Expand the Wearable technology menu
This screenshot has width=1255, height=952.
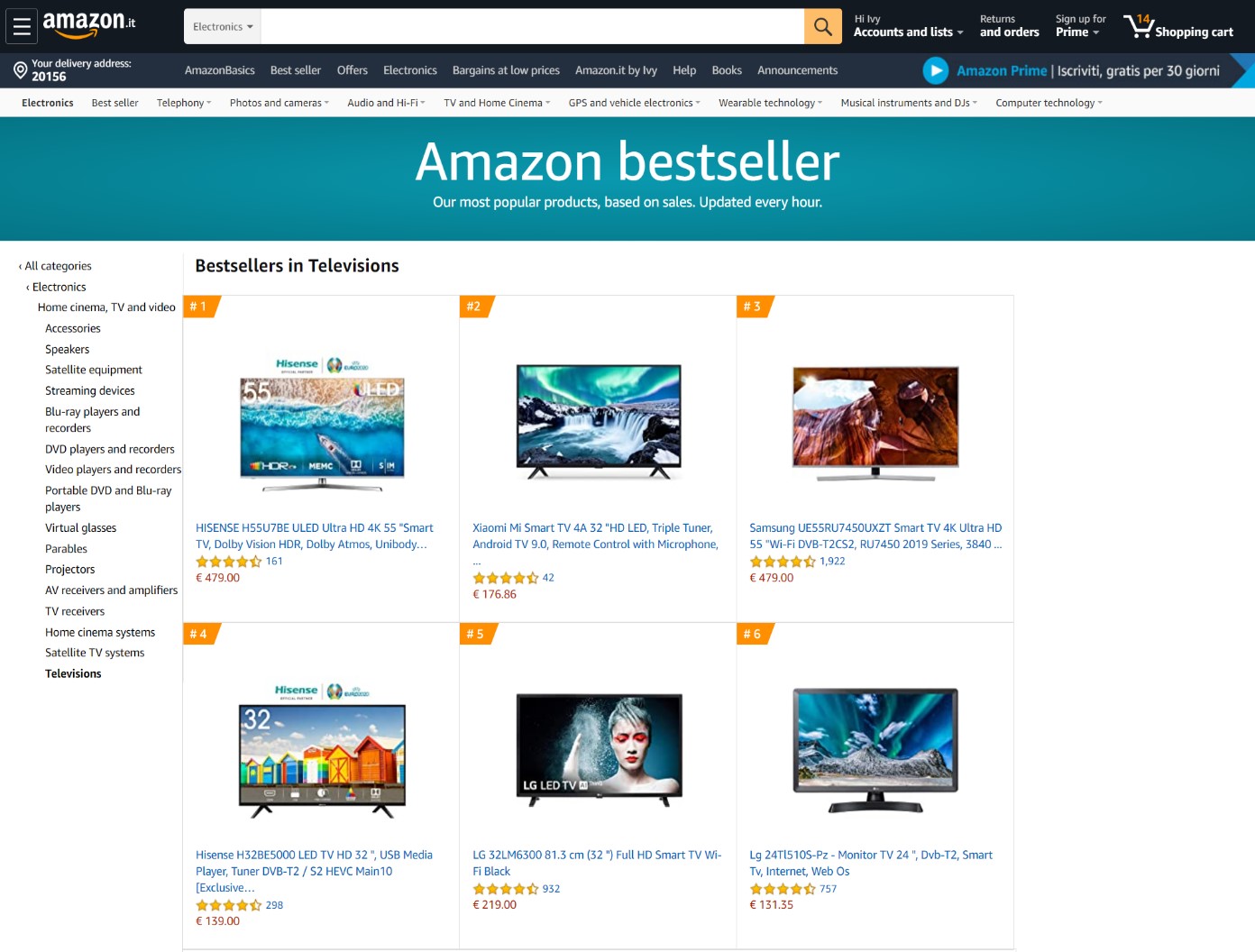[770, 103]
